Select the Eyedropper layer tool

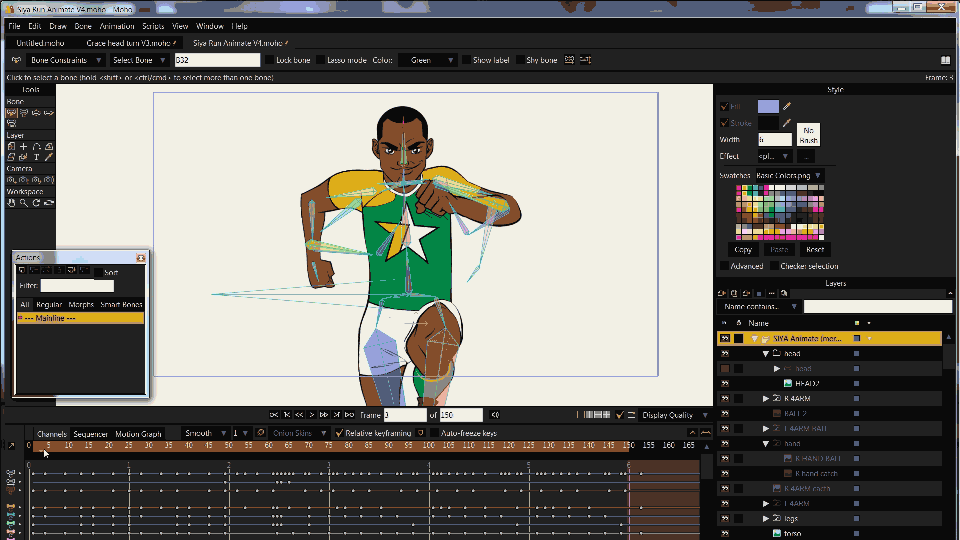click(x=49, y=157)
